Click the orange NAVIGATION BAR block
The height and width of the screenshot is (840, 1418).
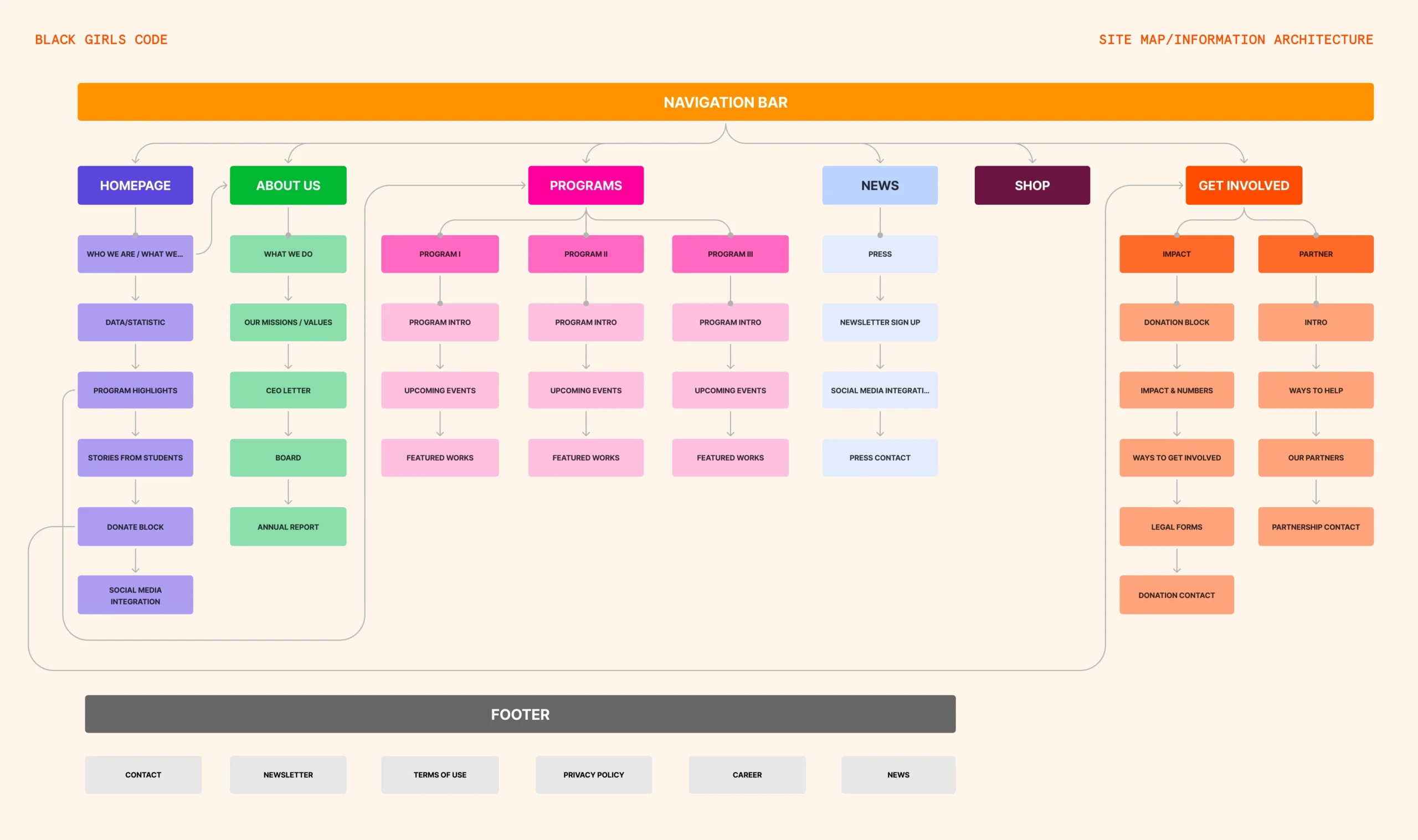point(725,102)
